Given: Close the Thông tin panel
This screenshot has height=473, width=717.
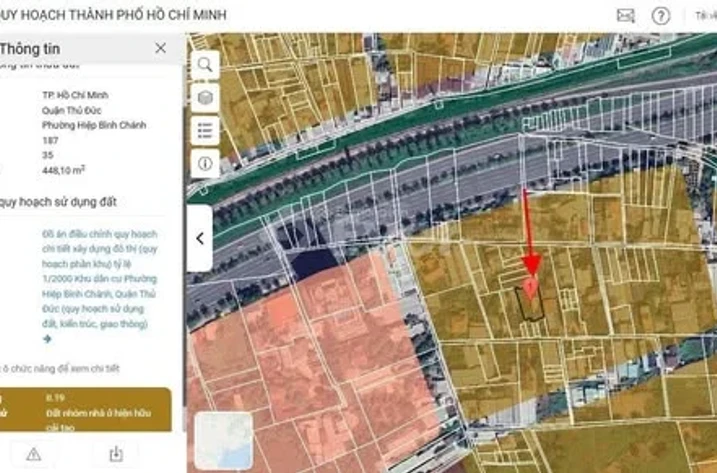Looking at the screenshot, I should [x=161, y=48].
